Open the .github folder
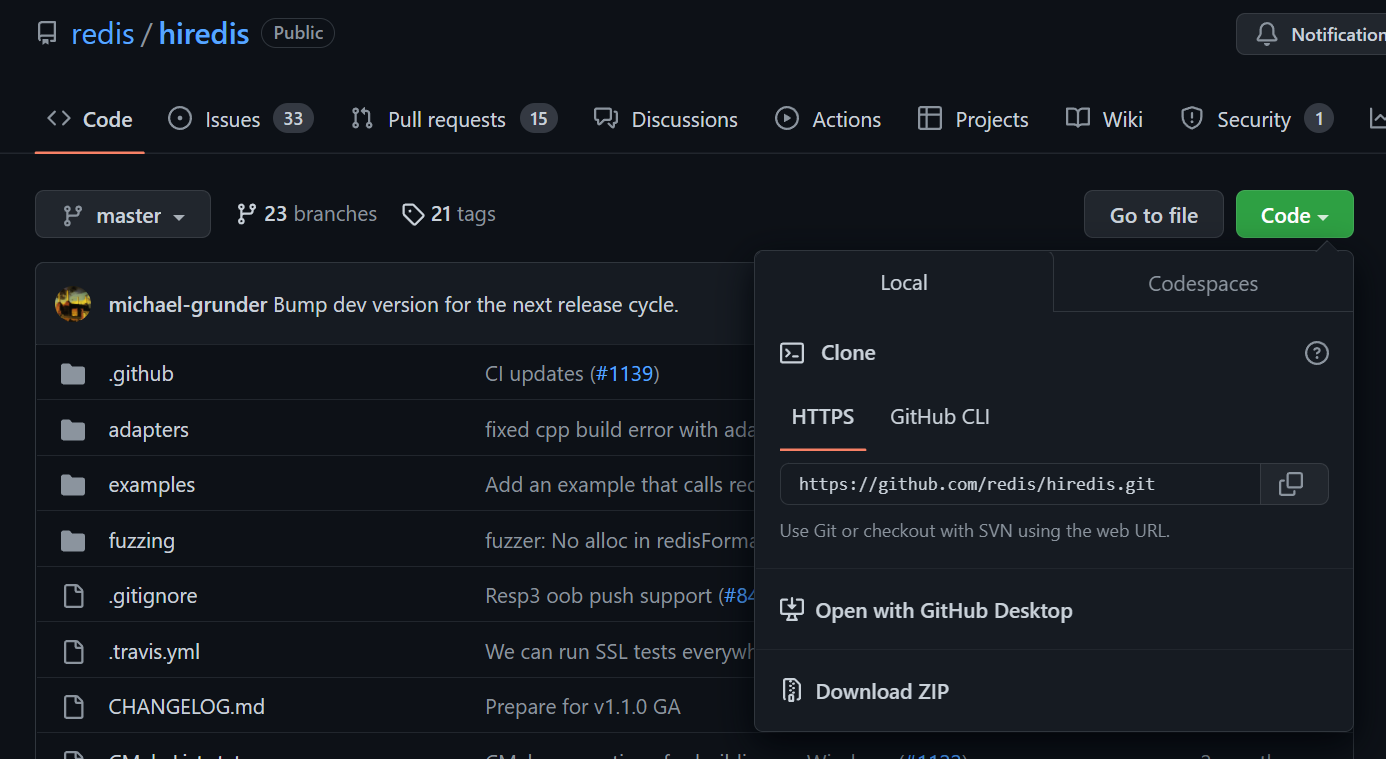Screen dimensions: 1386x759 (x=141, y=374)
